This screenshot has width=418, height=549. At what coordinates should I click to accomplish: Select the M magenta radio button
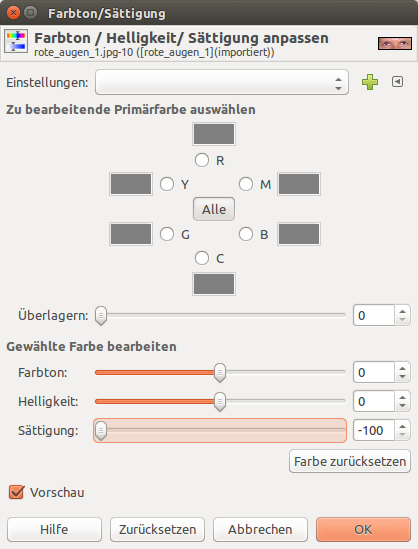(x=246, y=184)
